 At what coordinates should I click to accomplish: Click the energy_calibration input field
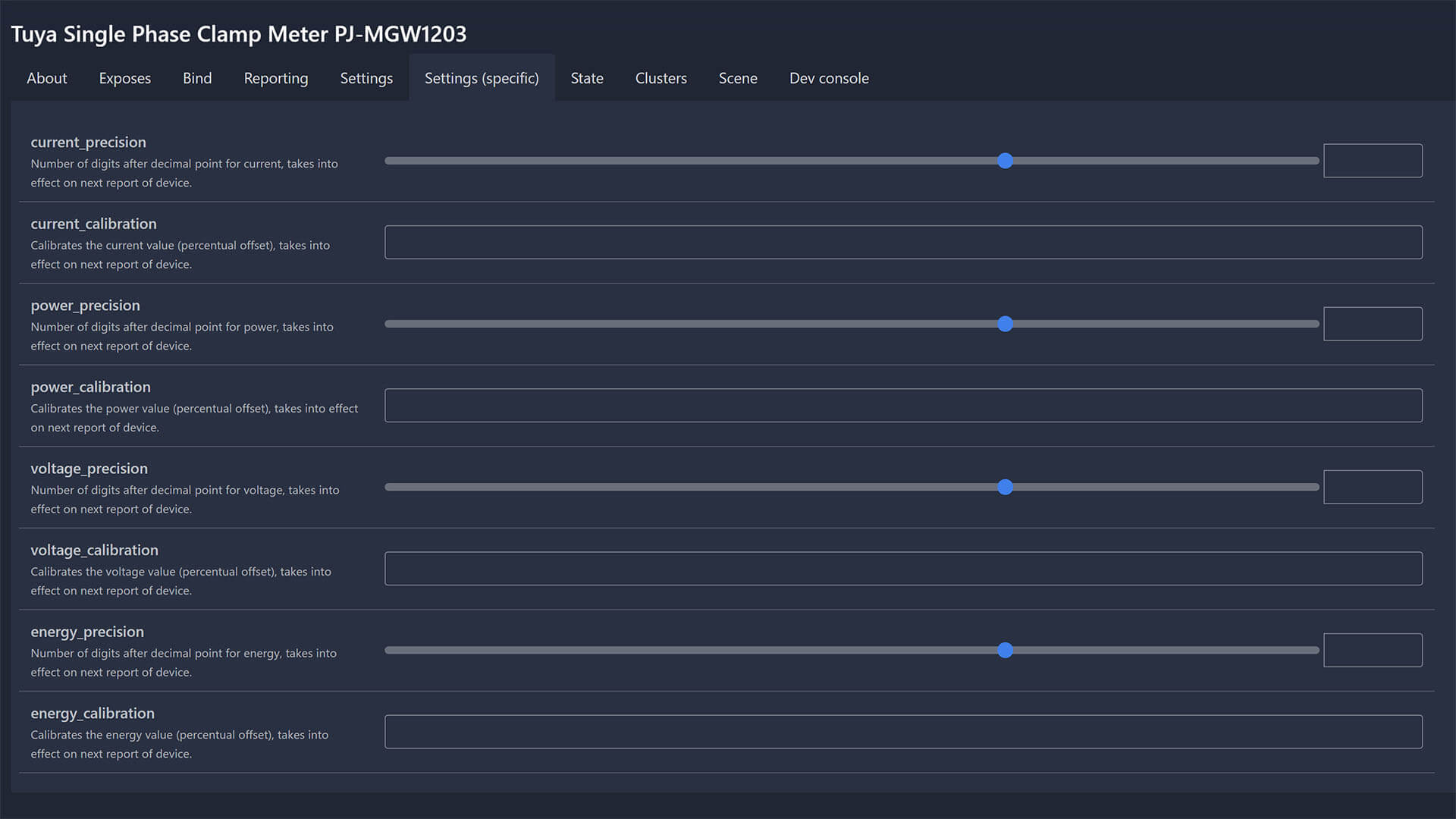[903, 732]
